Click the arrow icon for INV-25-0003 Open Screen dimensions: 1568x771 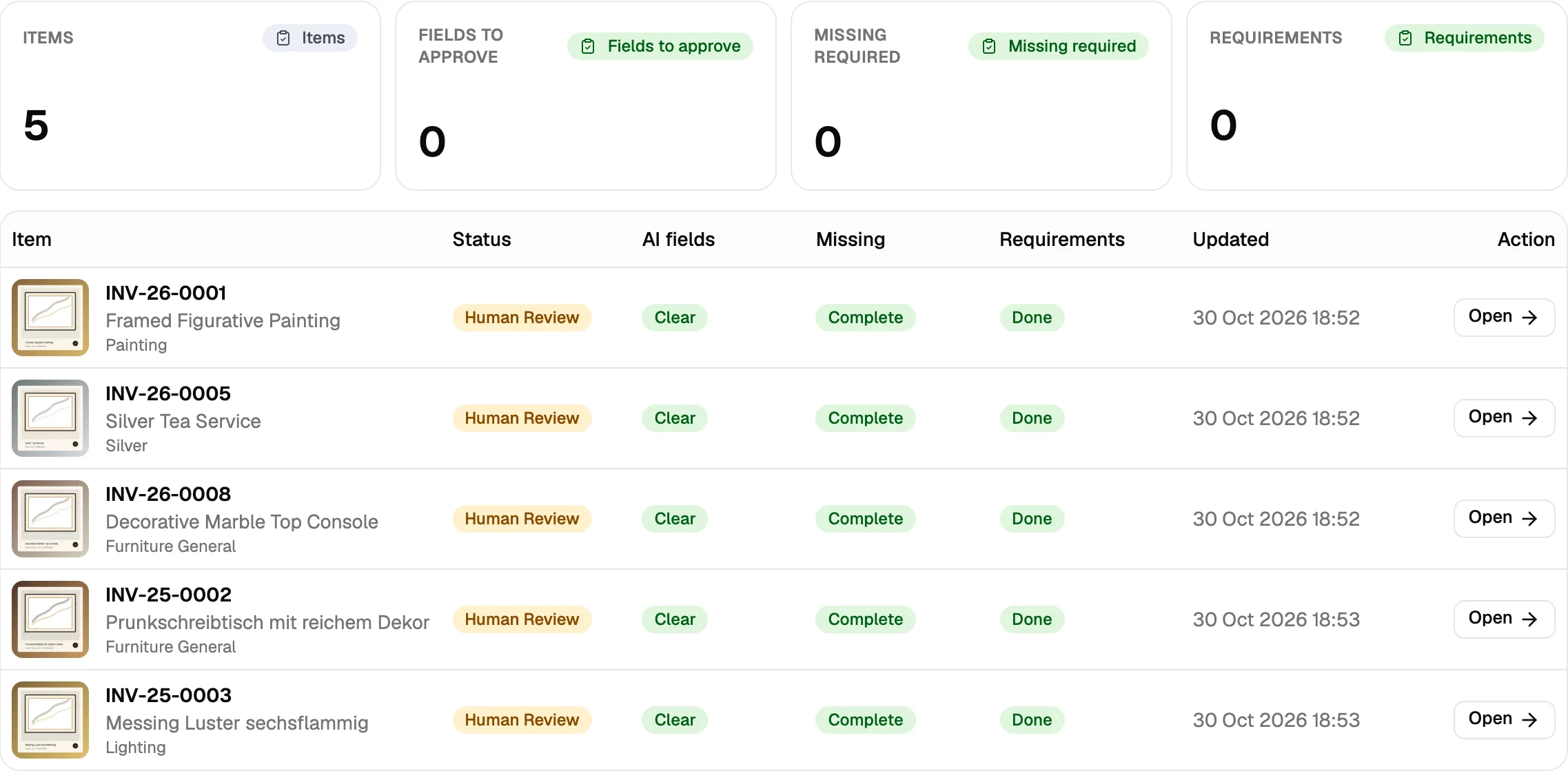(x=1529, y=719)
